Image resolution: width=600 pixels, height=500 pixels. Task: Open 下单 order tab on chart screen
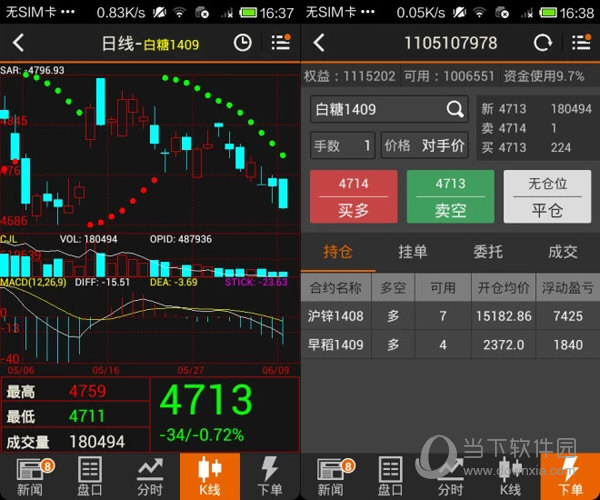270,477
